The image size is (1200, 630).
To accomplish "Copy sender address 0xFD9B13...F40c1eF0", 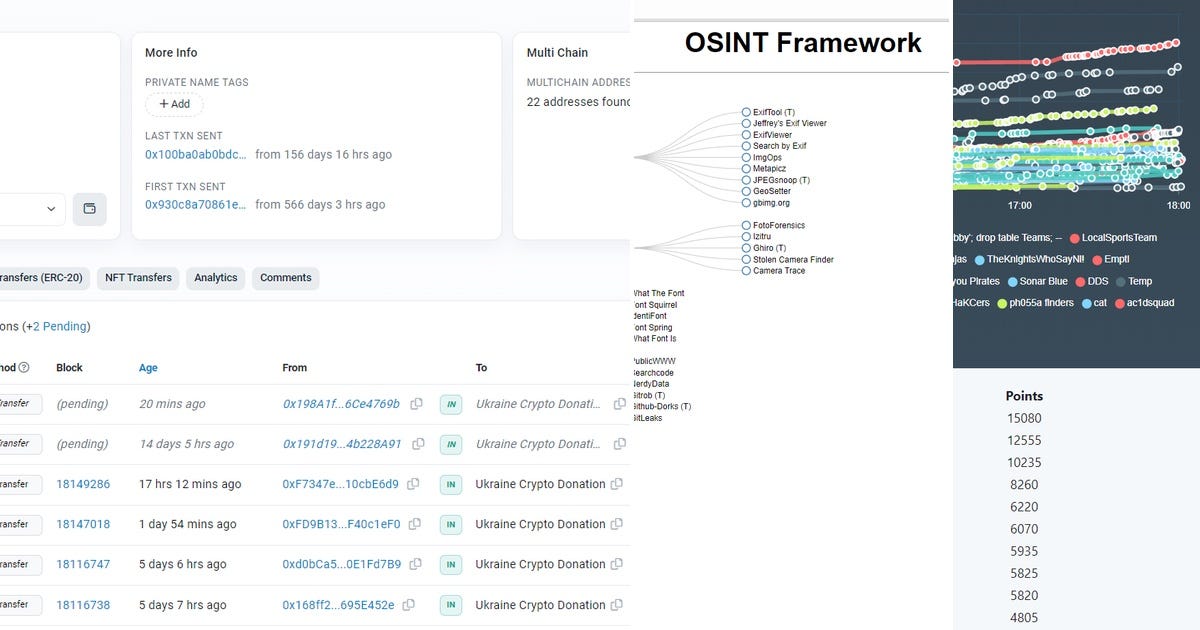I will click(416, 524).
